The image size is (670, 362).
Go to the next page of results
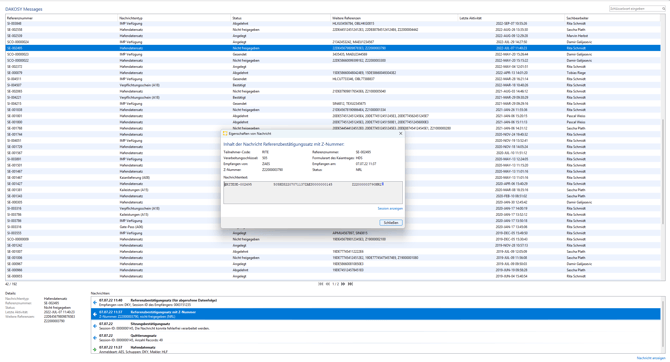pyautogui.click(x=343, y=284)
